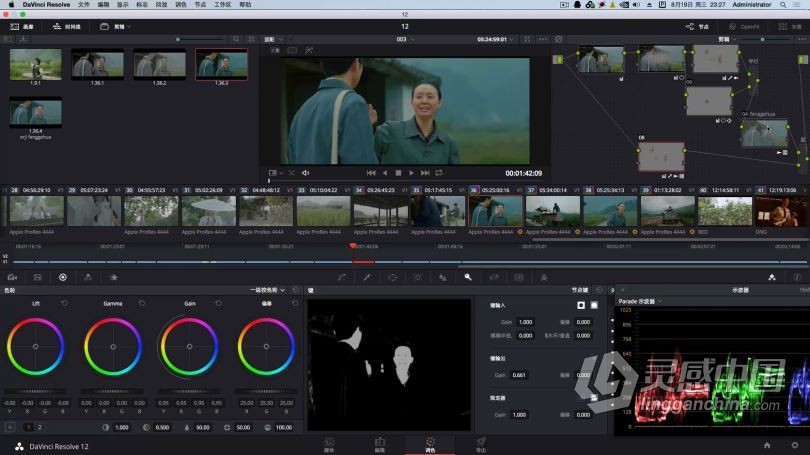This screenshot has height=455, width=810.
Task: Reset the Gain color wheel
Action: tap(219, 303)
